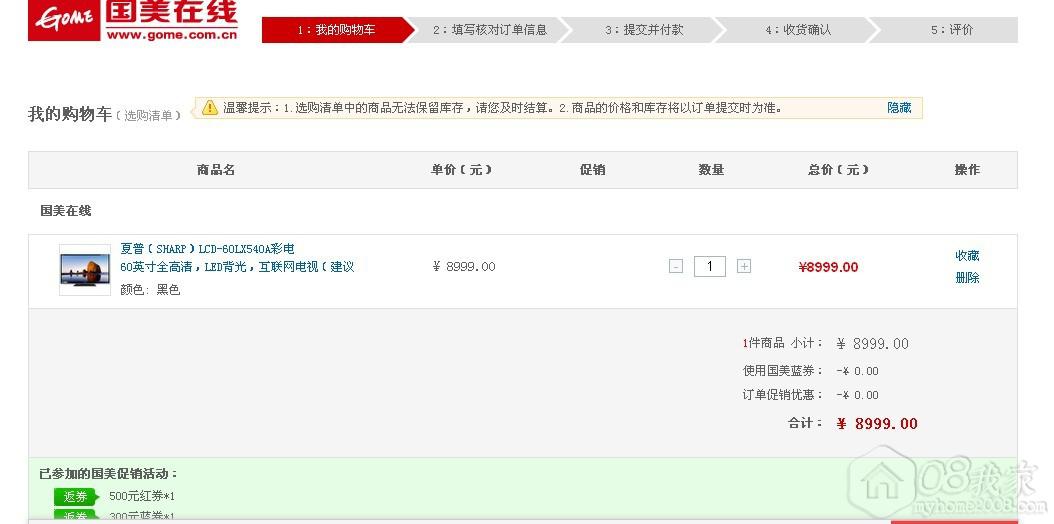
Task: Click the Gome red logo
Action: (64, 20)
